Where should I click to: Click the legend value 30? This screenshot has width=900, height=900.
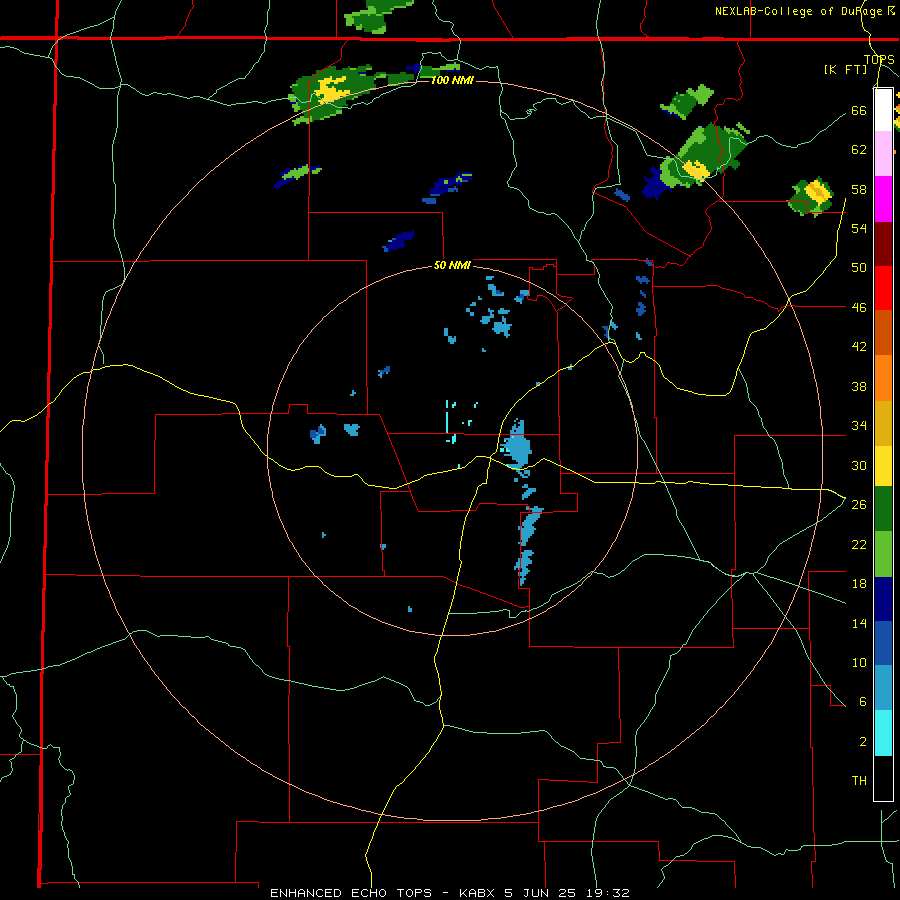859,465
